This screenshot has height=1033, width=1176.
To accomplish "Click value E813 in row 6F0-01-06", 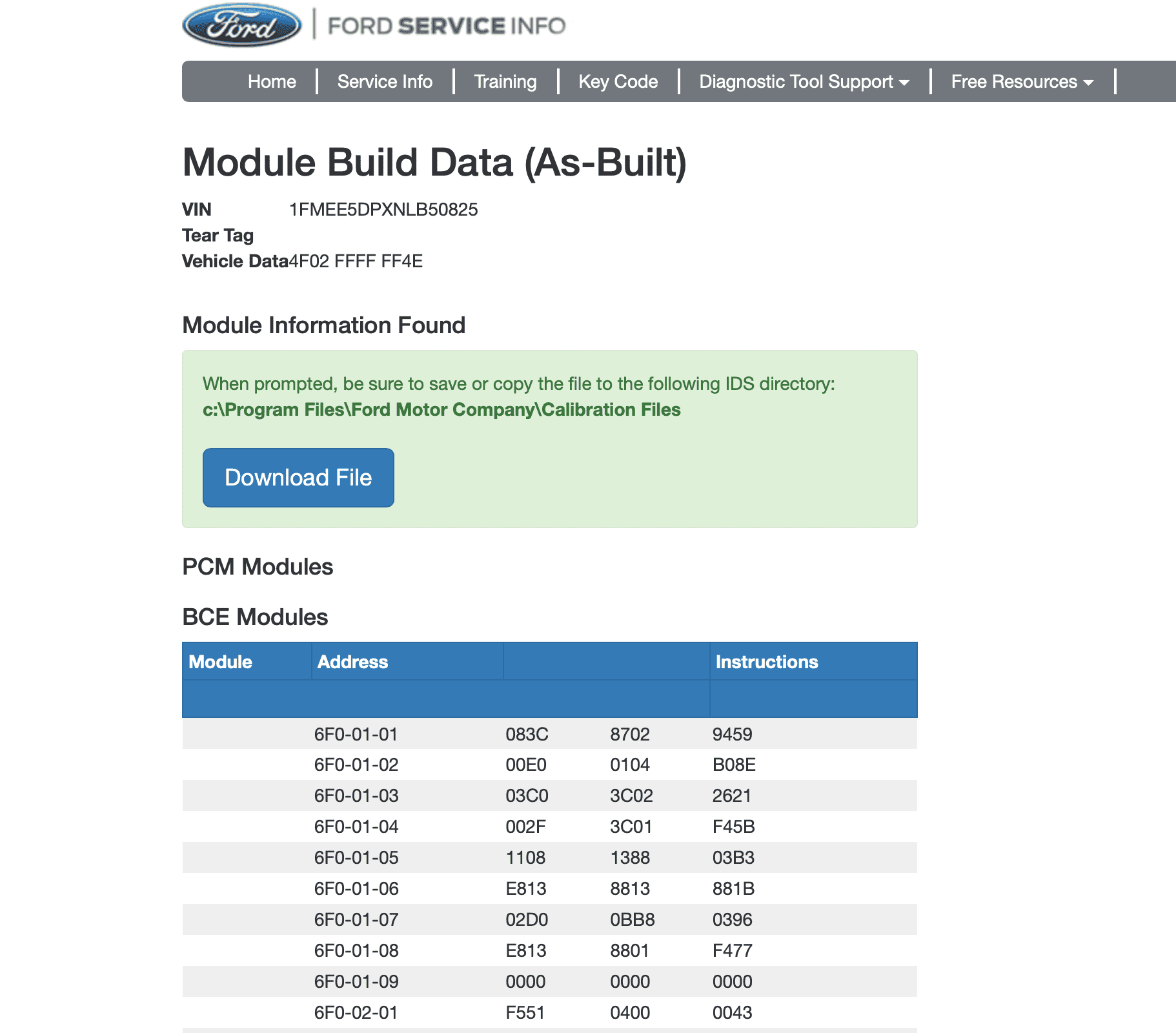I will [526, 889].
